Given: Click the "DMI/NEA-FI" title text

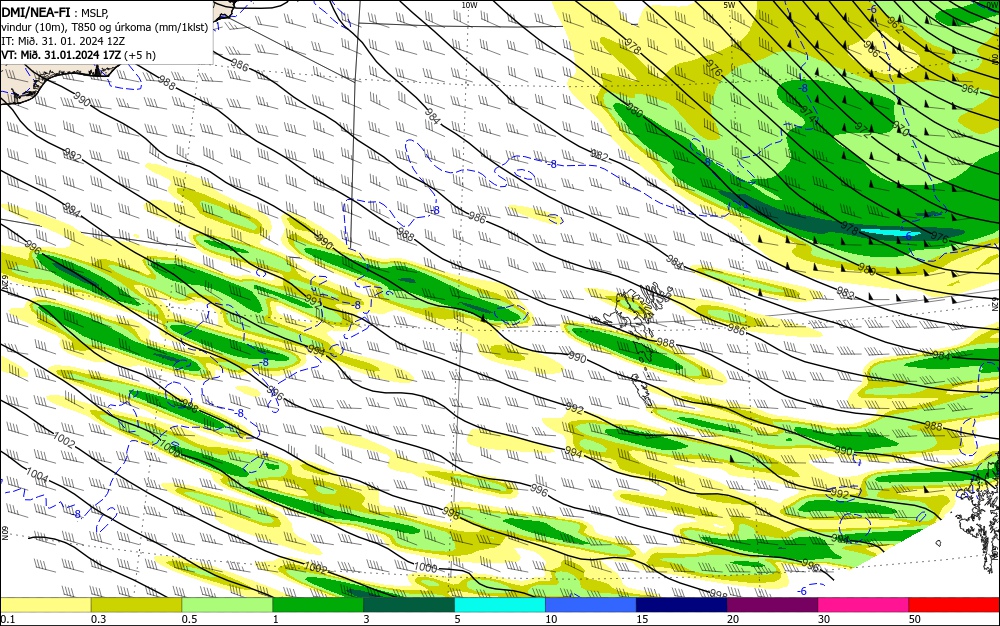Looking at the screenshot, I should click(36, 11).
